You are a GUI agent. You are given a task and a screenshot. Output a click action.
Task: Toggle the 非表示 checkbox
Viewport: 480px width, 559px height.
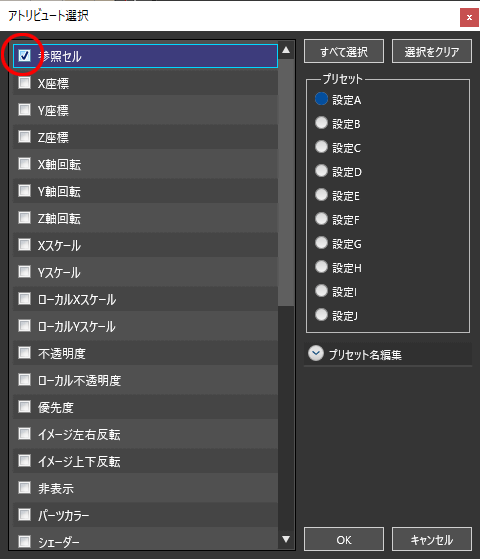coord(24,487)
